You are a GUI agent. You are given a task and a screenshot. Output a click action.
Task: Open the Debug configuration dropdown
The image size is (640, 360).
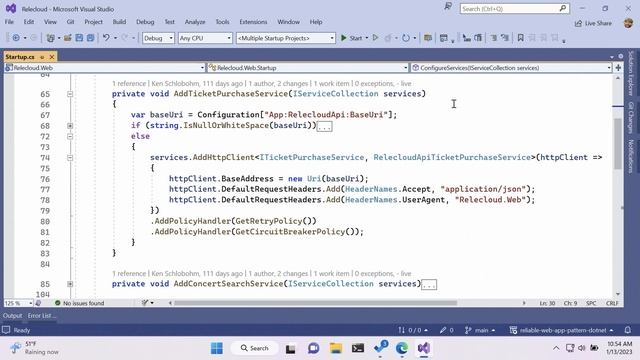(x=158, y=38)
